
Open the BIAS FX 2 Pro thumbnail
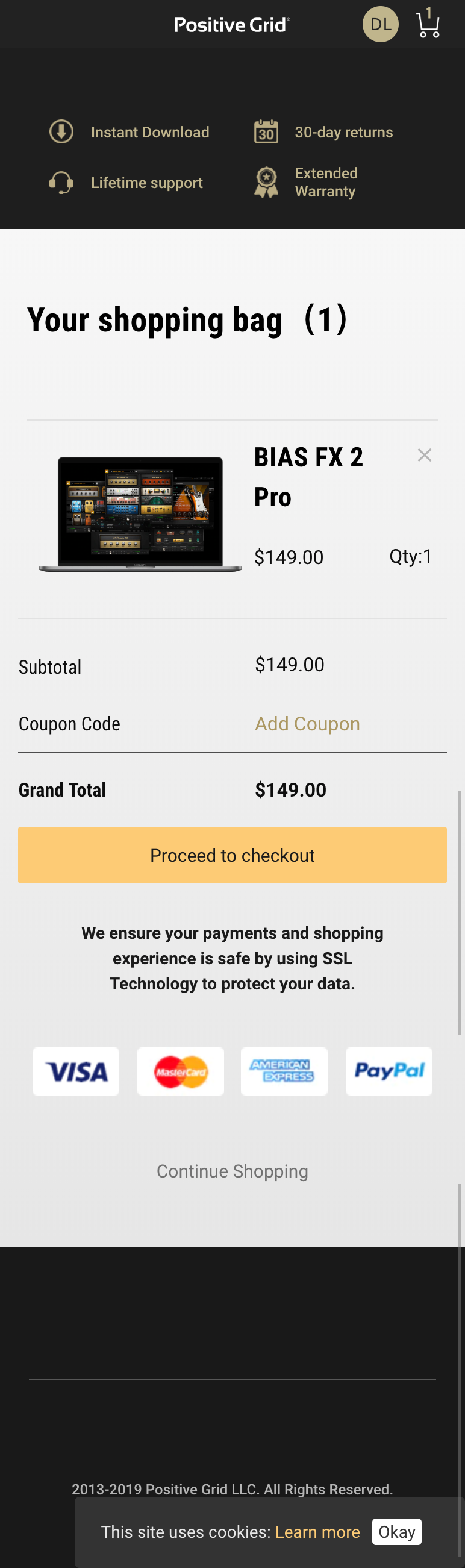point(140,515)
